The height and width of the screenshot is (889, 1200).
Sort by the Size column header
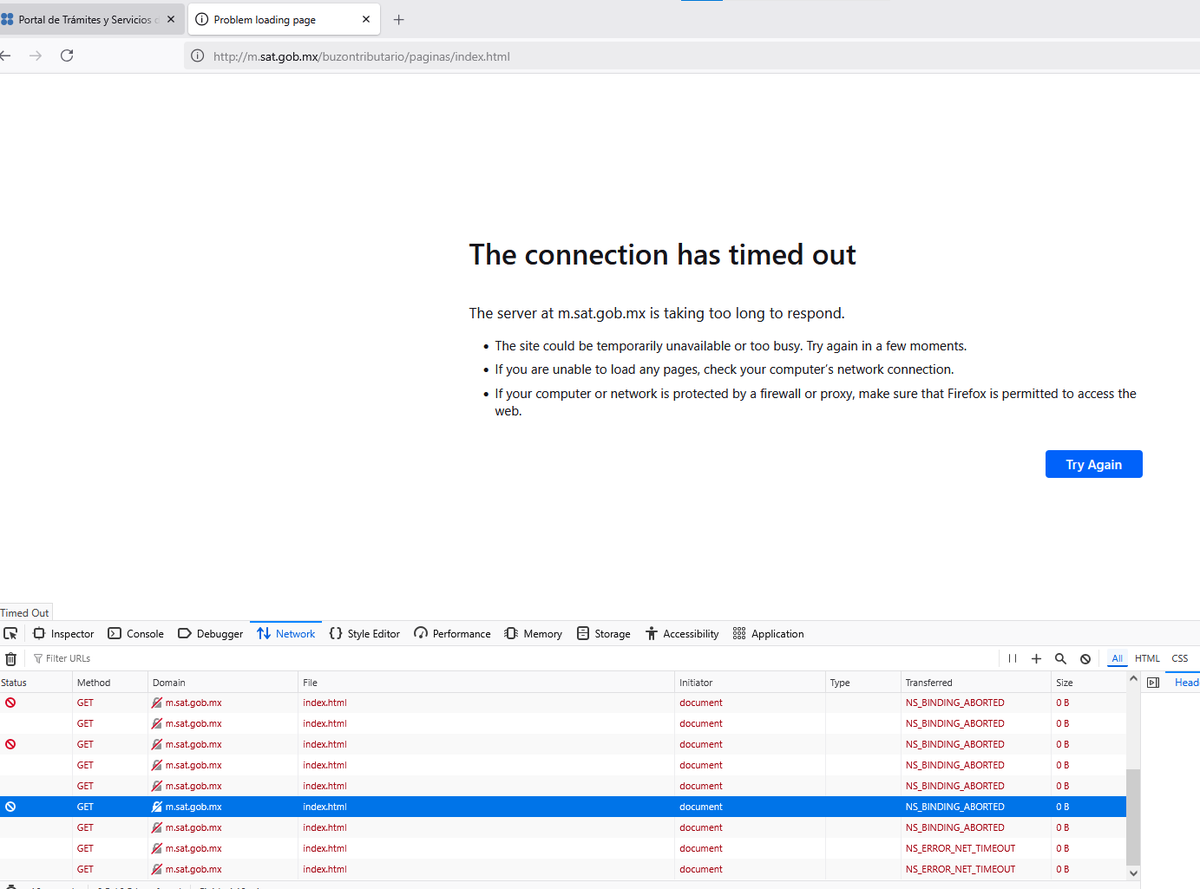(x=1088, y=683)
